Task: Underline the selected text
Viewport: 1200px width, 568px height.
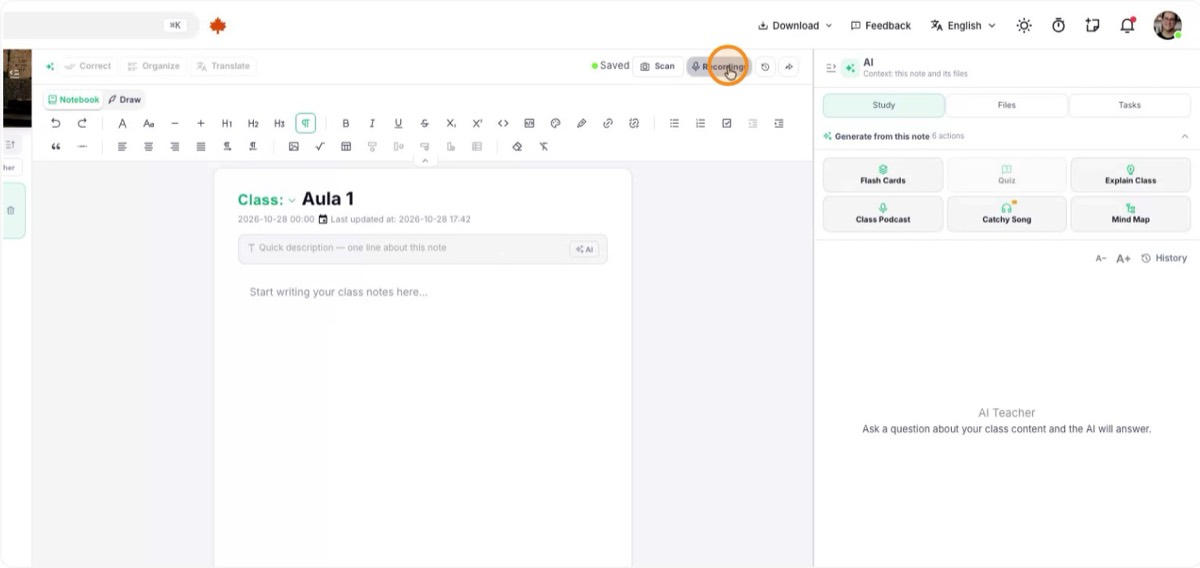Action: pyautogui.click(x=398, y=123)
